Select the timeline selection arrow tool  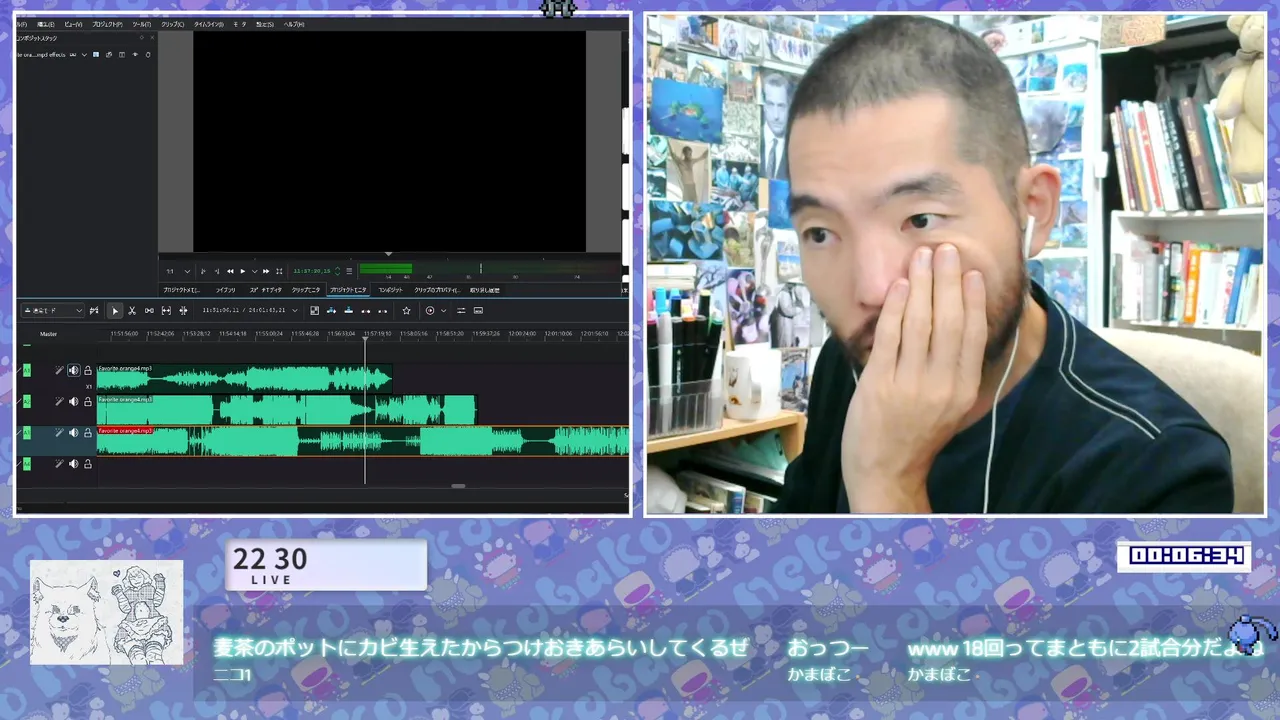tap(115, 310)
